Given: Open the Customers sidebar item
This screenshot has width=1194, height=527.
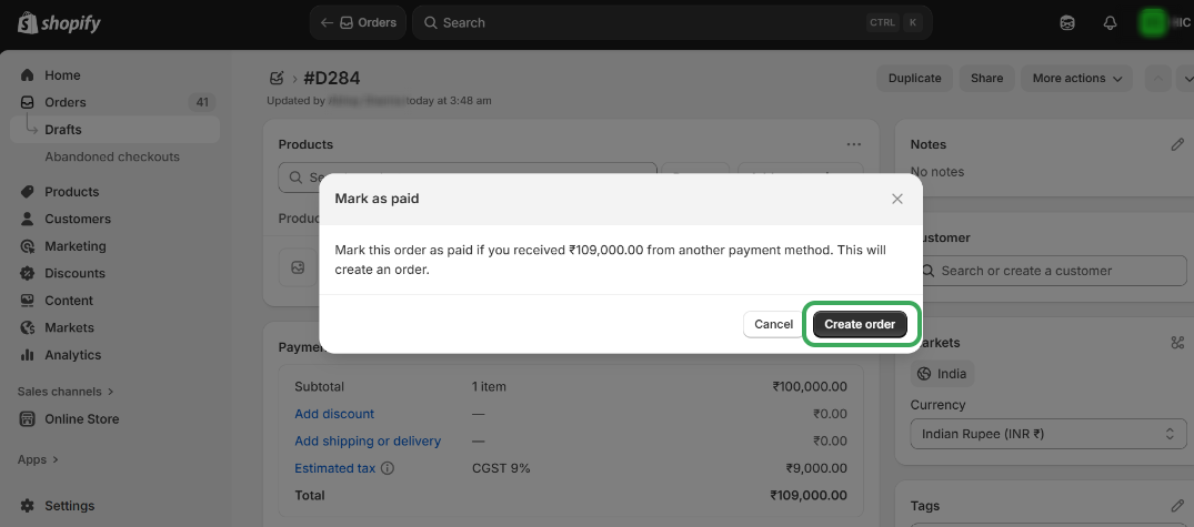Looking at the screenshot, I should click(77, 219).
